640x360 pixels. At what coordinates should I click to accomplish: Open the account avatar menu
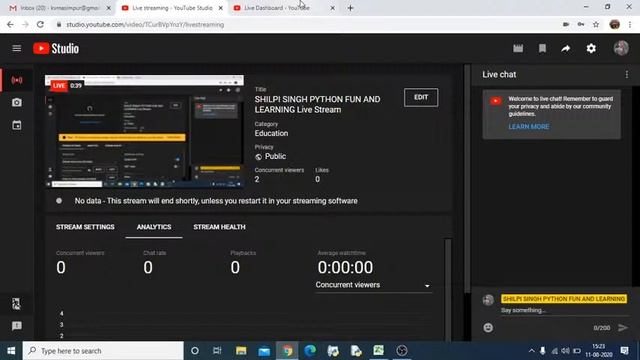[621, 48]
